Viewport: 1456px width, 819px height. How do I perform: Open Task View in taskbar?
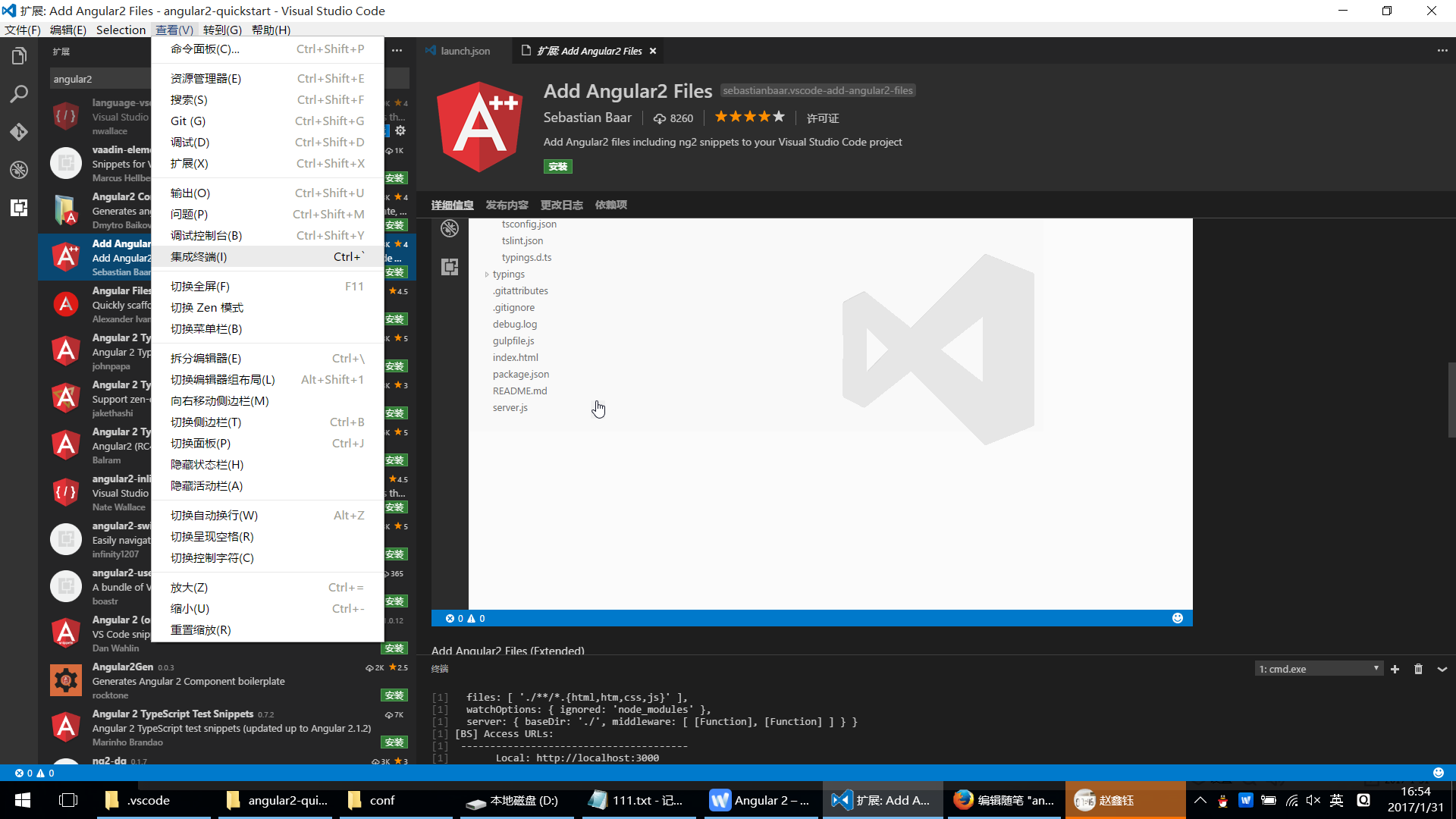(x=68, y=800)
